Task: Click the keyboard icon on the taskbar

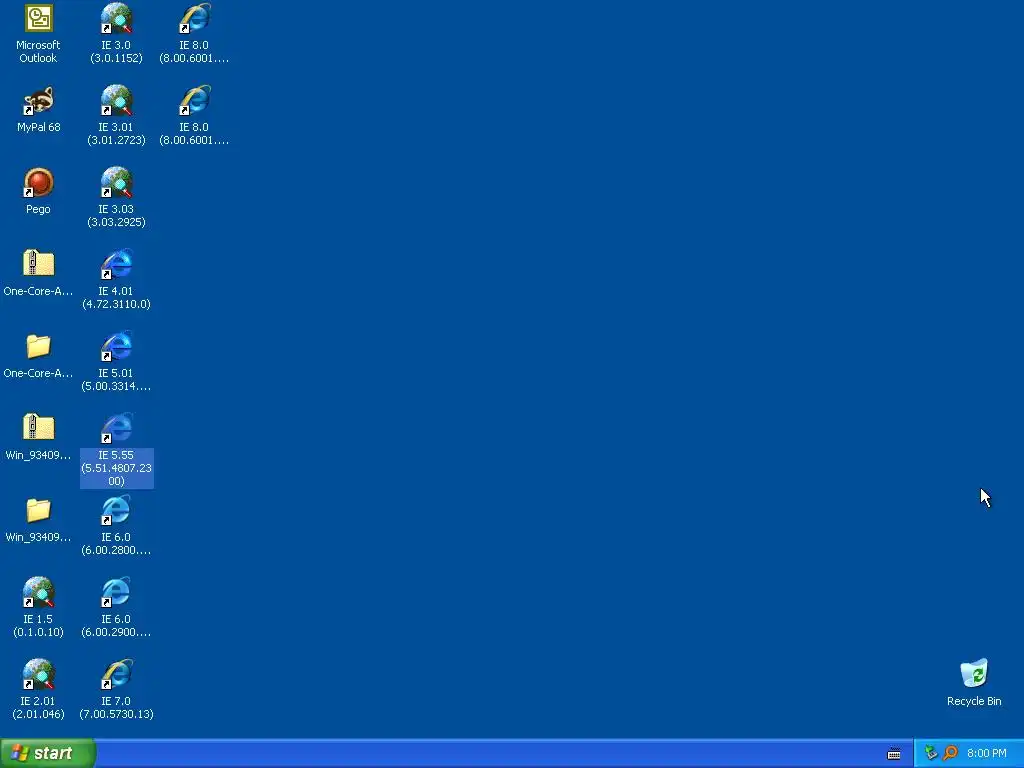Action: [894, 754]
